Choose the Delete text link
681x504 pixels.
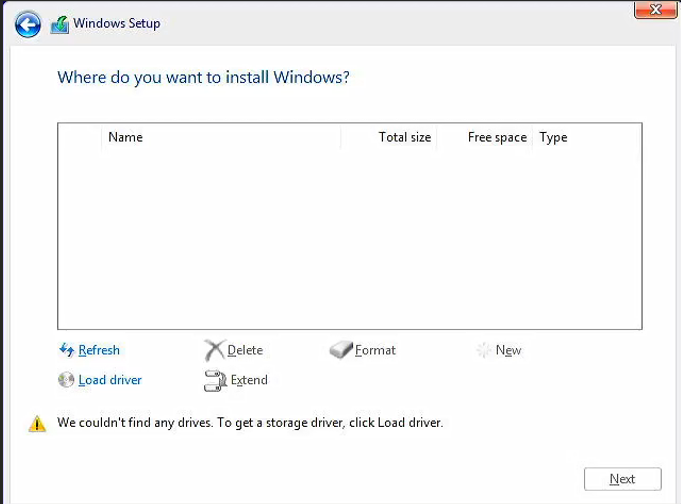point(245,350)
